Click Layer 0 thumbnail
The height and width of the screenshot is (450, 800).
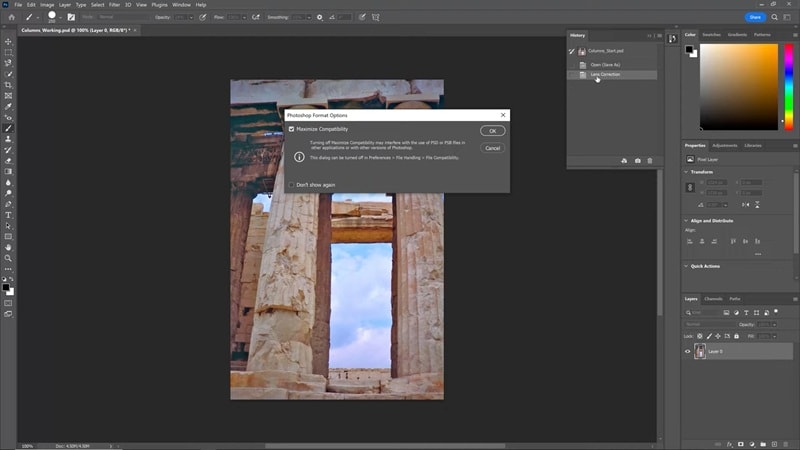click(700, 351)
